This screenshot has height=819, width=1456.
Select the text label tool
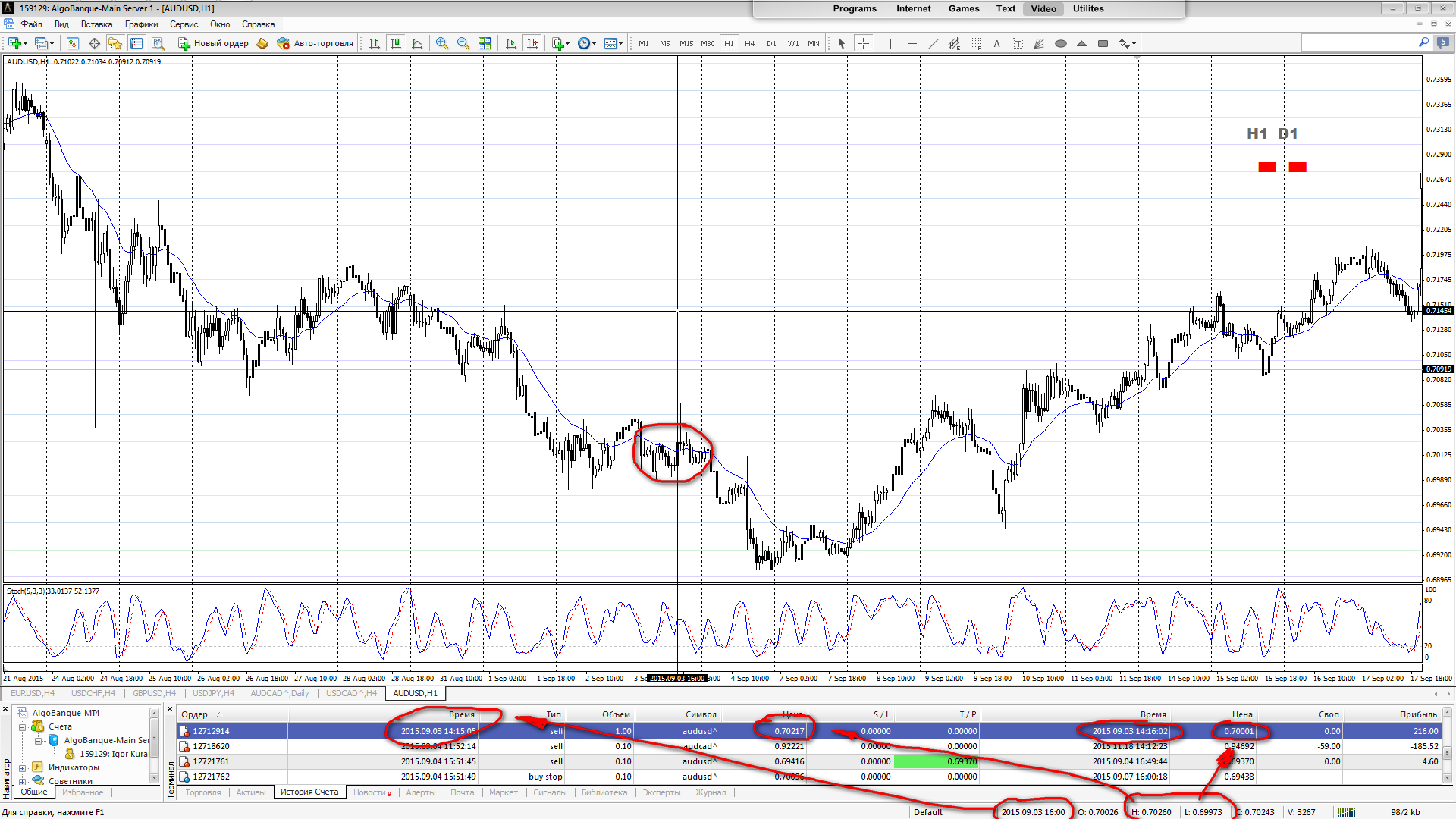tap(1018, 43)
